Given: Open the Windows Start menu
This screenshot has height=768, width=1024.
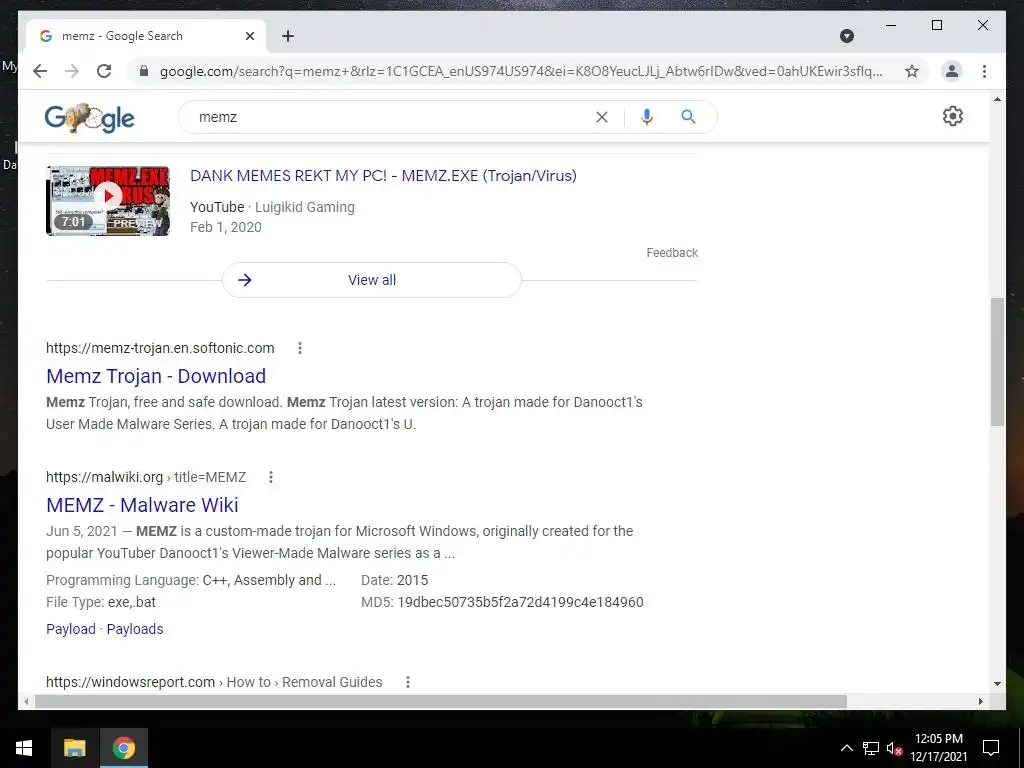Looking at the screenshot, I should (x=24, y=748).
